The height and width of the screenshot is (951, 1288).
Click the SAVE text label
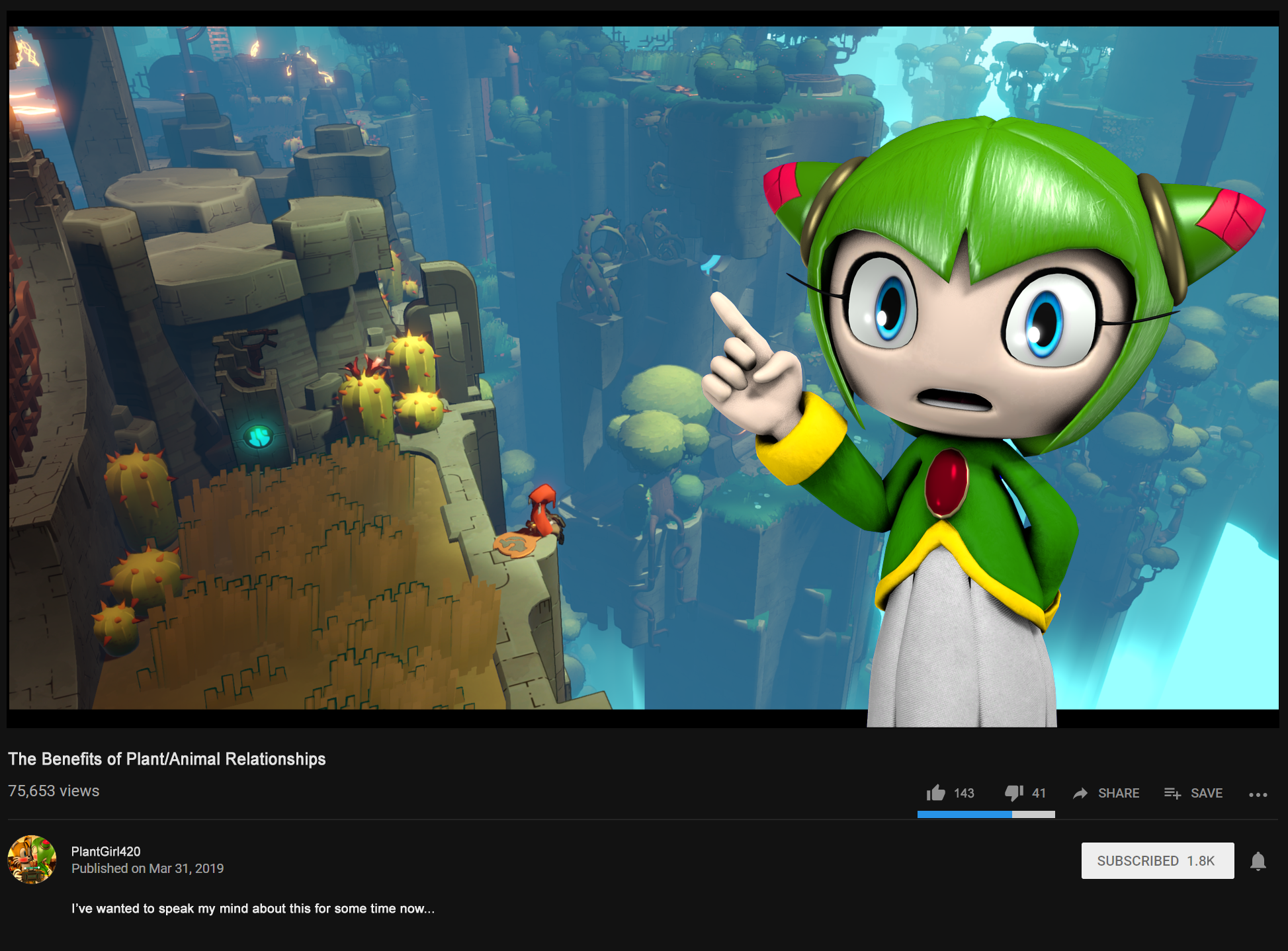coord(1207,793)
